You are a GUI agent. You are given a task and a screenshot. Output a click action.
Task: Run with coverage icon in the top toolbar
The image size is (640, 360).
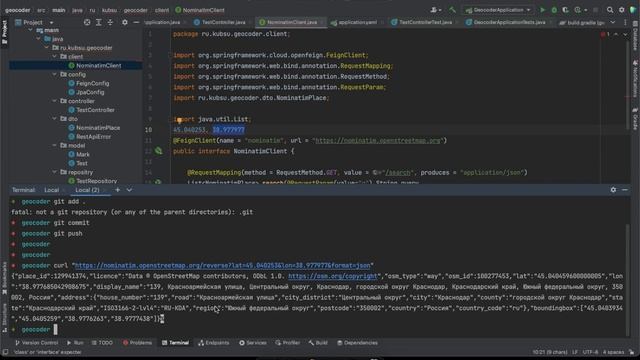coord(565,10)
